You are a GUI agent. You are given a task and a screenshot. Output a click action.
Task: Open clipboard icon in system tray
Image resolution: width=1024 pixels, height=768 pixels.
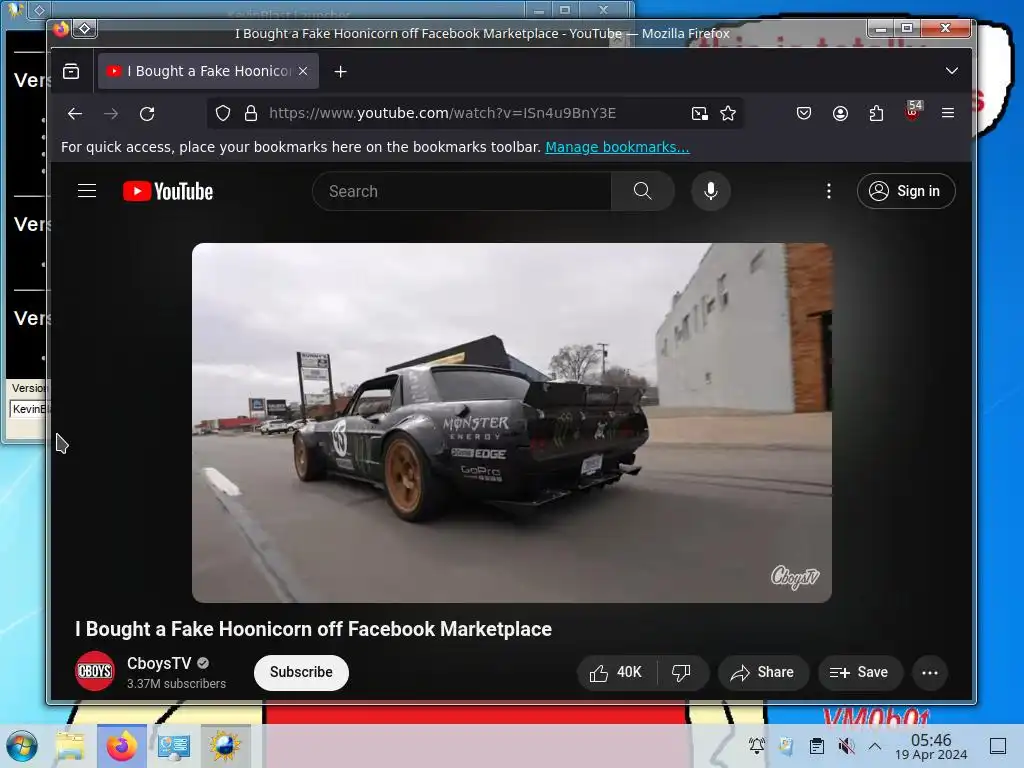pyautogui.click(x=816, y=746)
